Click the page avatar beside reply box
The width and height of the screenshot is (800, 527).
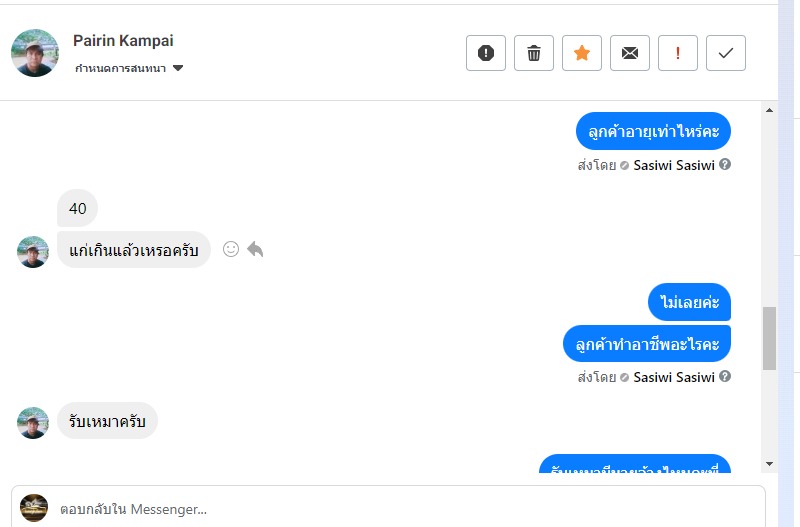(34, 508)
